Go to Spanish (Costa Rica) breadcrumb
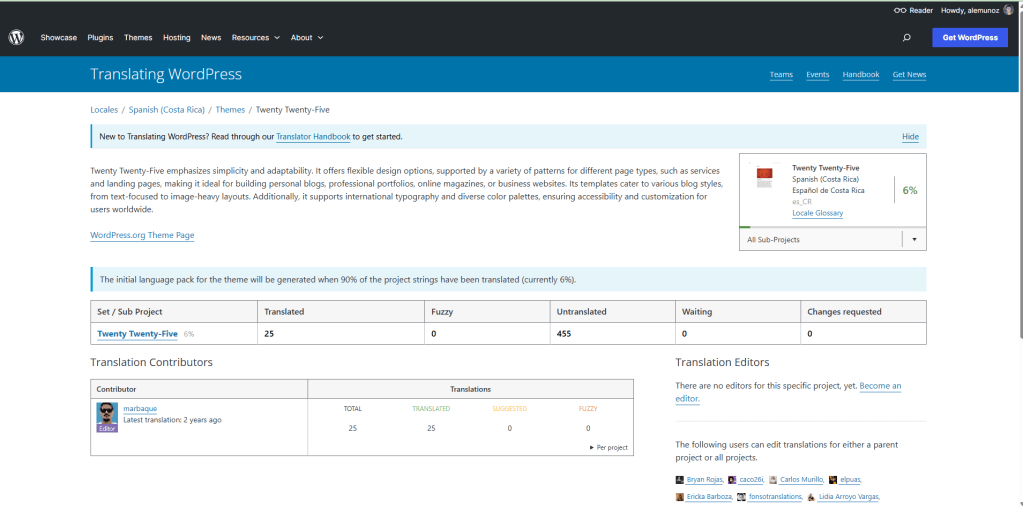Screen dimensions: 1023x507 point(167,110)
